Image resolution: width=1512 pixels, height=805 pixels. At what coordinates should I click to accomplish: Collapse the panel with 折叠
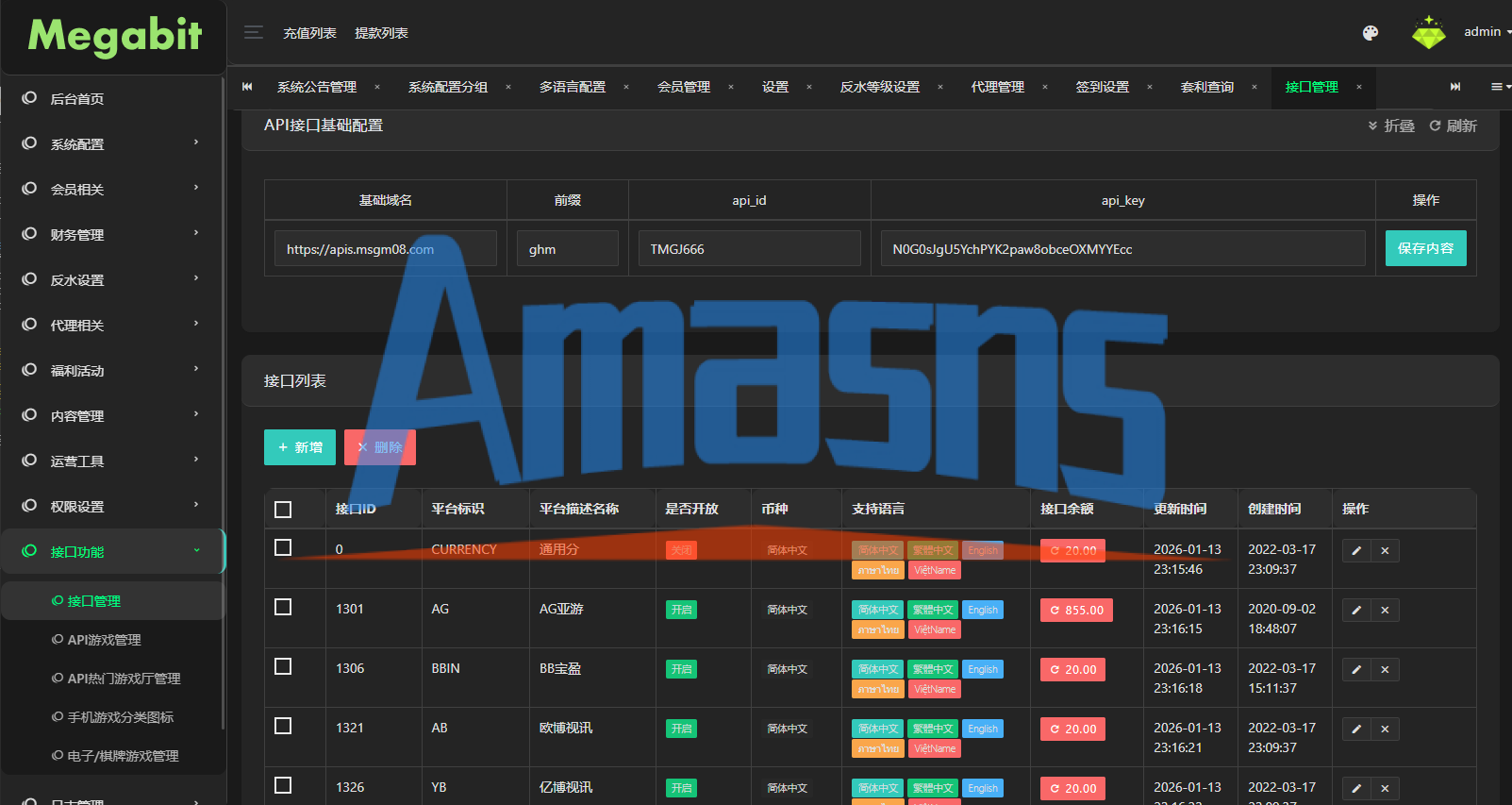pos(1391,126)
